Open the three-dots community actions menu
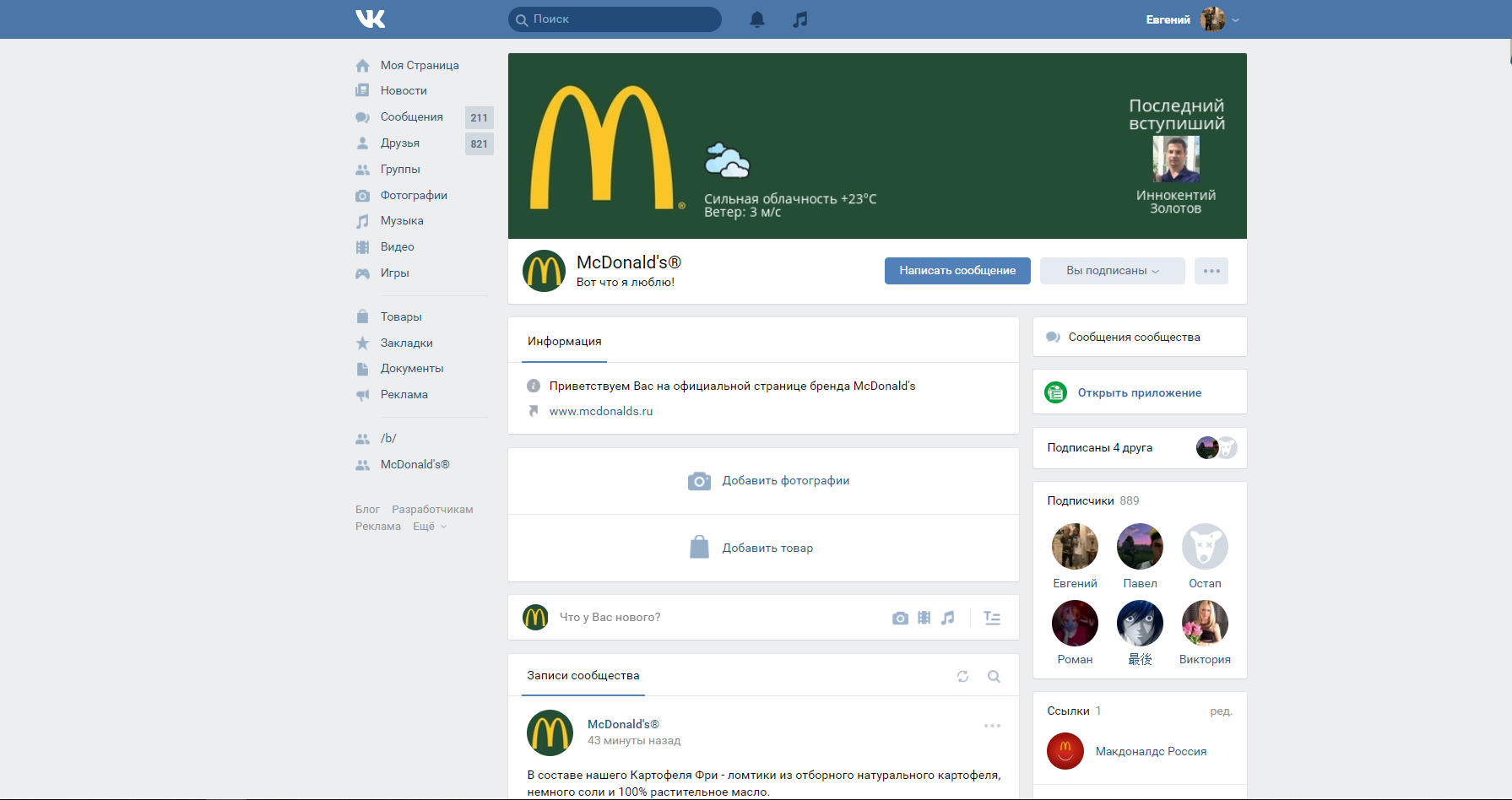 tap(1211, 271)
